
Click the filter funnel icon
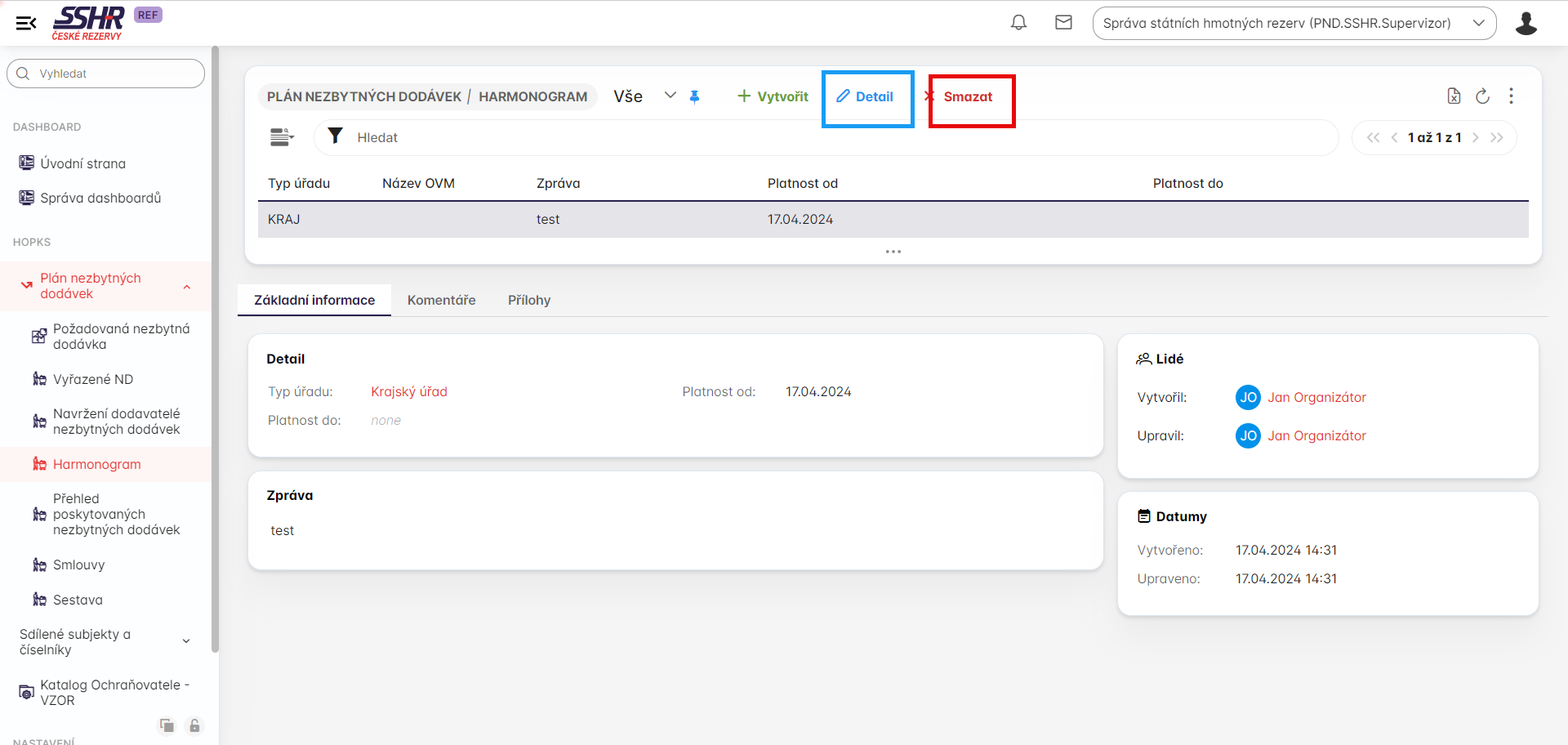(335, 136)
